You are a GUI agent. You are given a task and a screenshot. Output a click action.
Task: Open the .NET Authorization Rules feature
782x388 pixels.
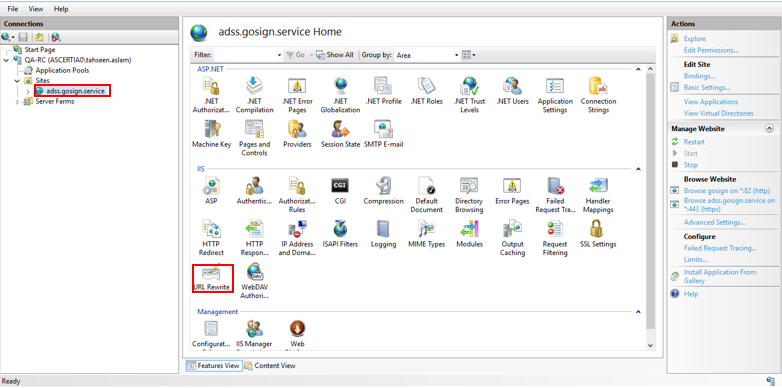(211, 95)
